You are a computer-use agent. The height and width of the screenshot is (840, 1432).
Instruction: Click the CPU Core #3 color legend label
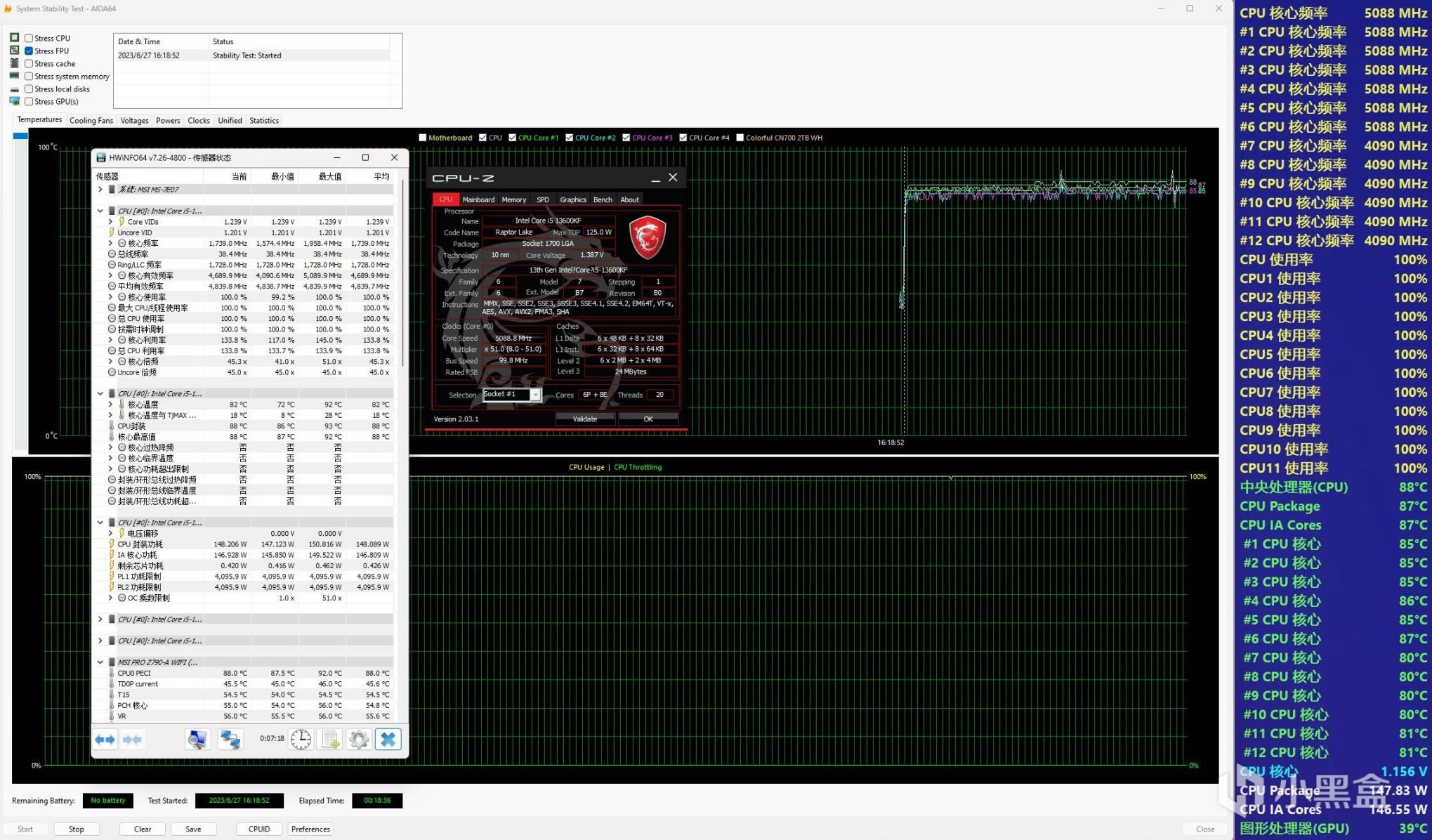click(652, 138)
